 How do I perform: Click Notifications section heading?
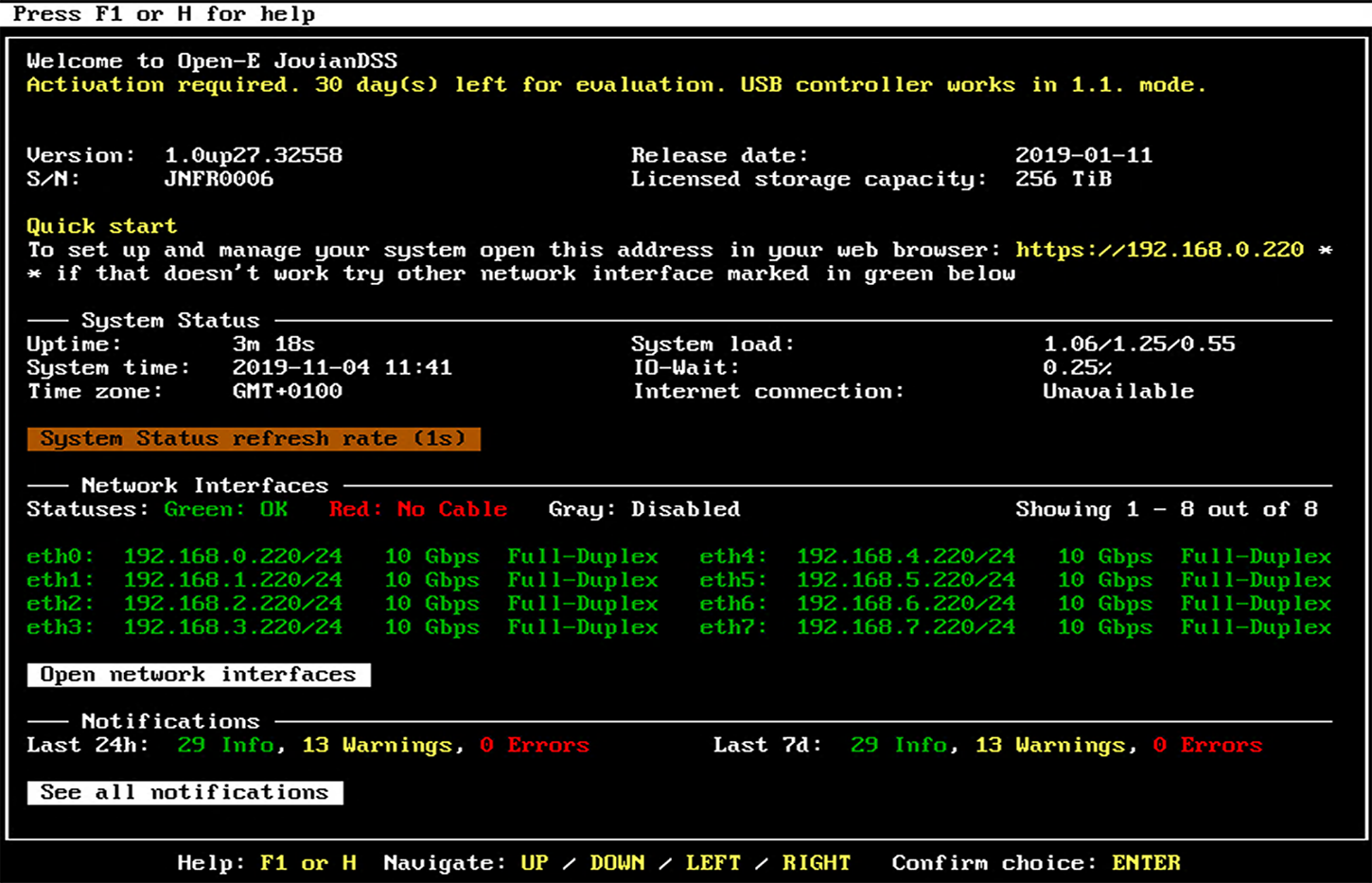point(170,721)
